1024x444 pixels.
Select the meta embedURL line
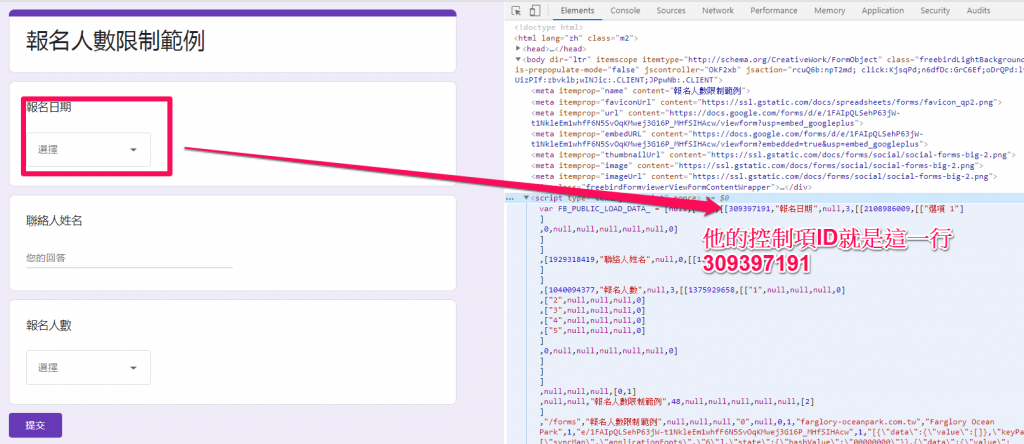click(730, 138)
